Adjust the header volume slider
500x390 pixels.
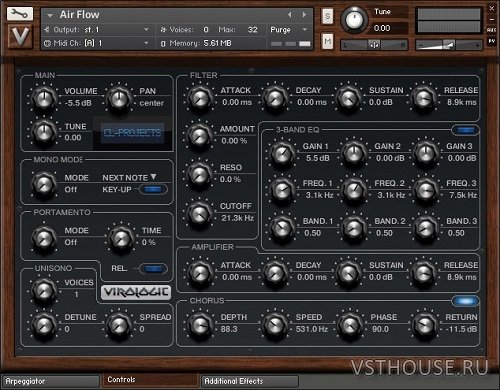449,45
